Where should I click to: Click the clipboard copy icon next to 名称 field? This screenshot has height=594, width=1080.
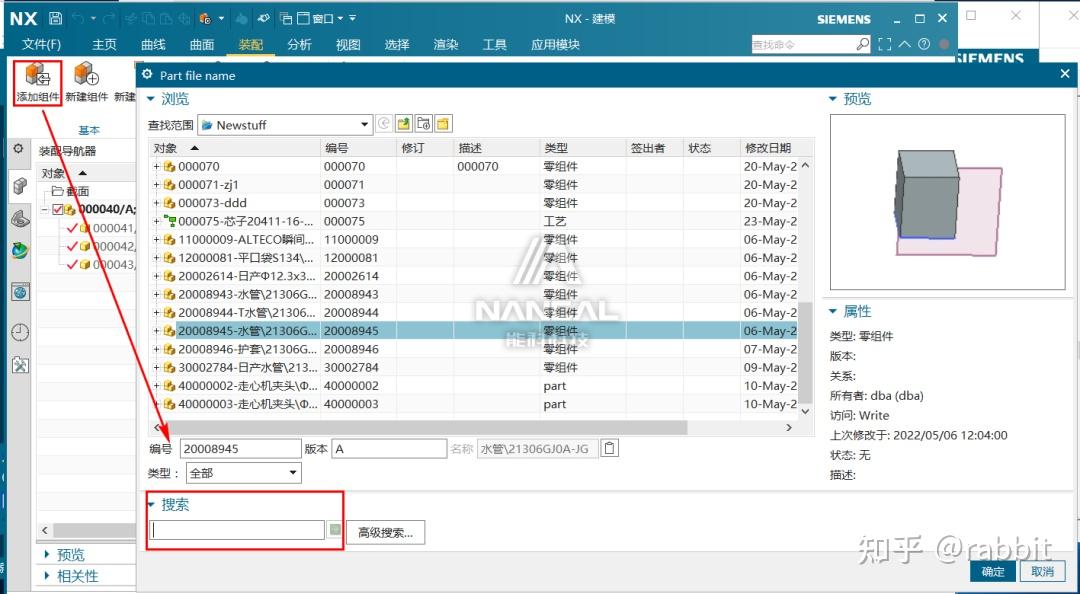tap(609, 448)
